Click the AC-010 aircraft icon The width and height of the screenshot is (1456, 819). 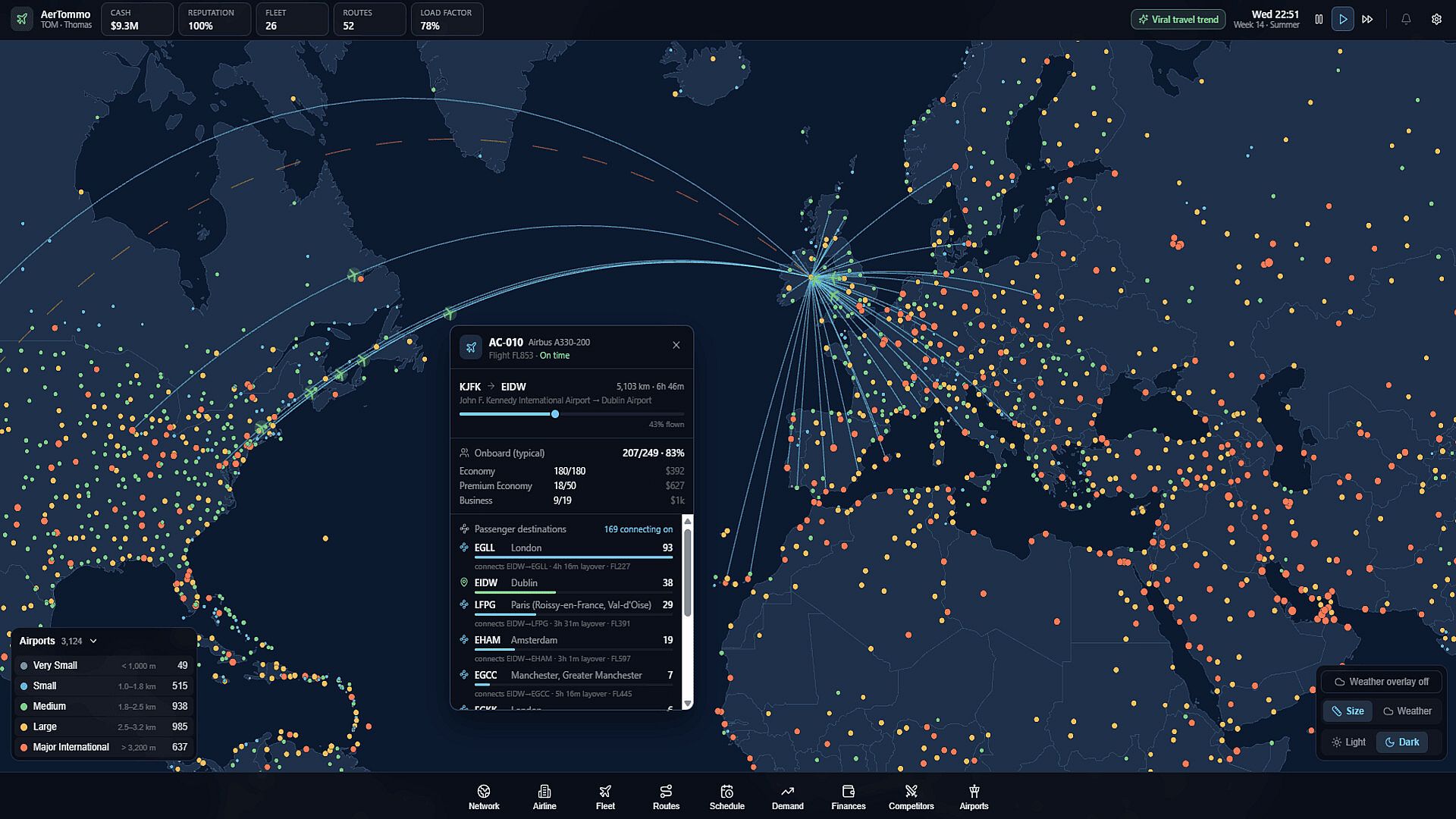pos(471,347)
